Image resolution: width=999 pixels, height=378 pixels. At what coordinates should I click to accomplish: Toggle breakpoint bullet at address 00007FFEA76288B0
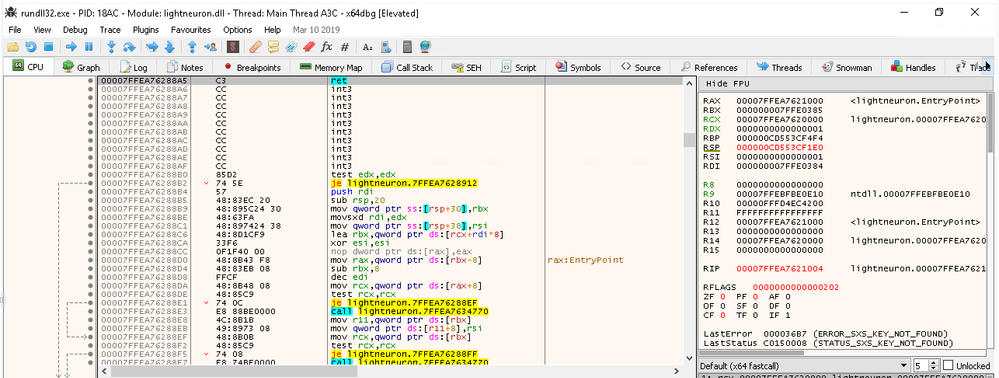pos(90,174)
